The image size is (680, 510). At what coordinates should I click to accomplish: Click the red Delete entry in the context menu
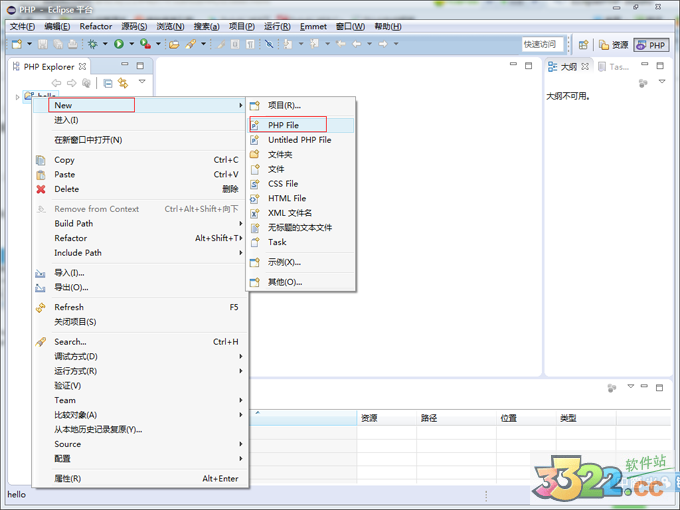click(67, 189)
